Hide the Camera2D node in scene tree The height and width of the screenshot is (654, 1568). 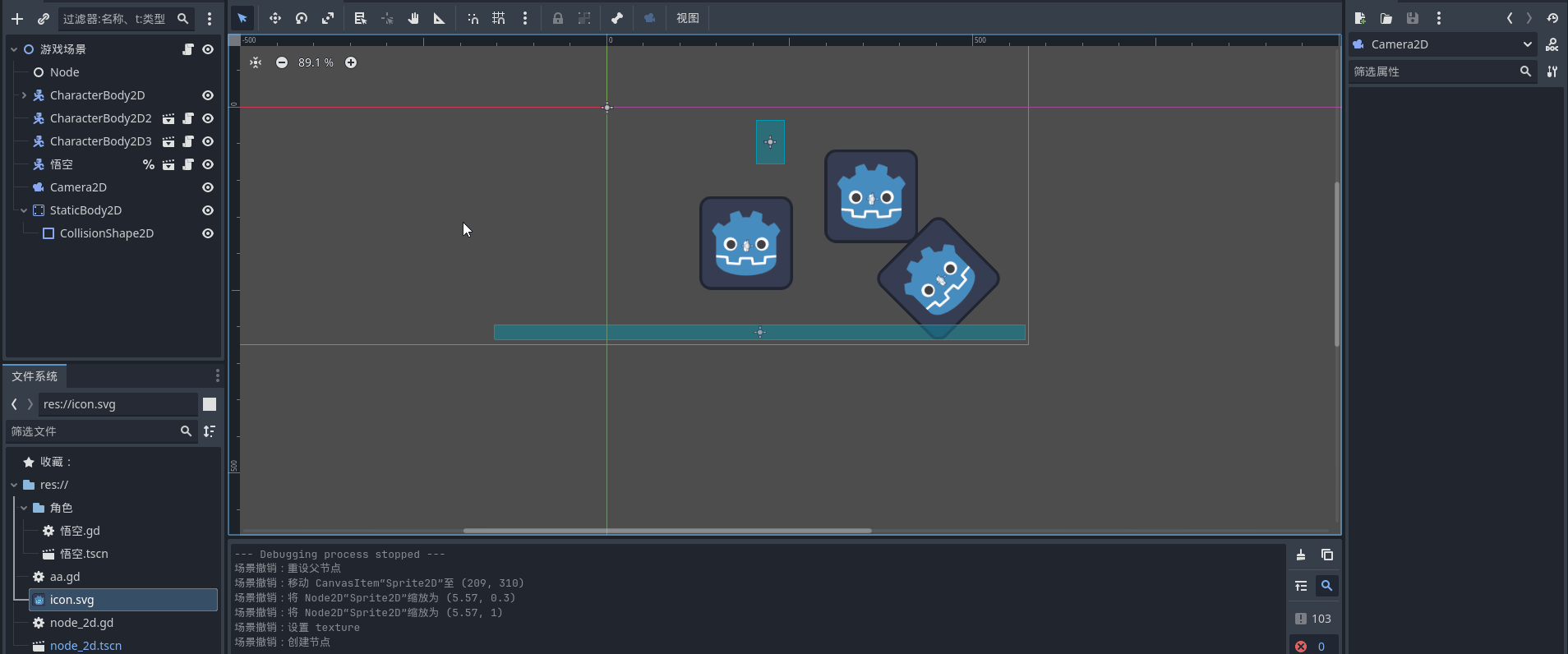pos(208,187)
